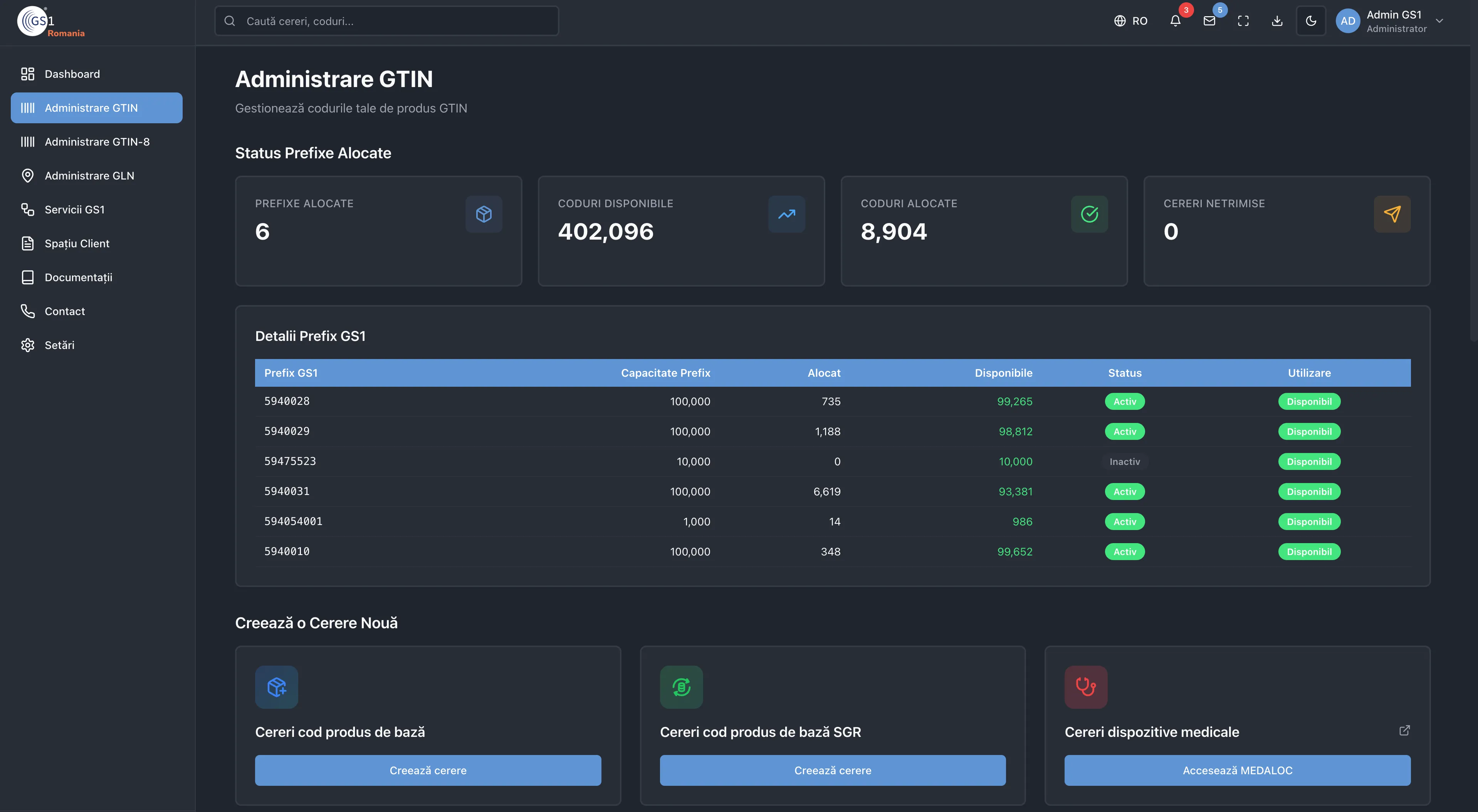Click Creează cerere for cod produs de bază
Screen dimensions: 1478x812
(x=428, y=770)
